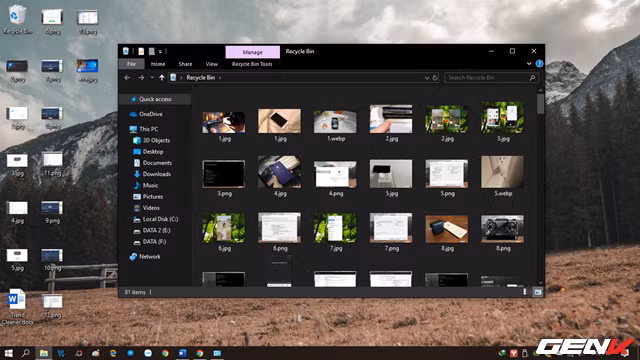
Task: Select the 1.webp thumbnail
Action: (x=335, y=125)
